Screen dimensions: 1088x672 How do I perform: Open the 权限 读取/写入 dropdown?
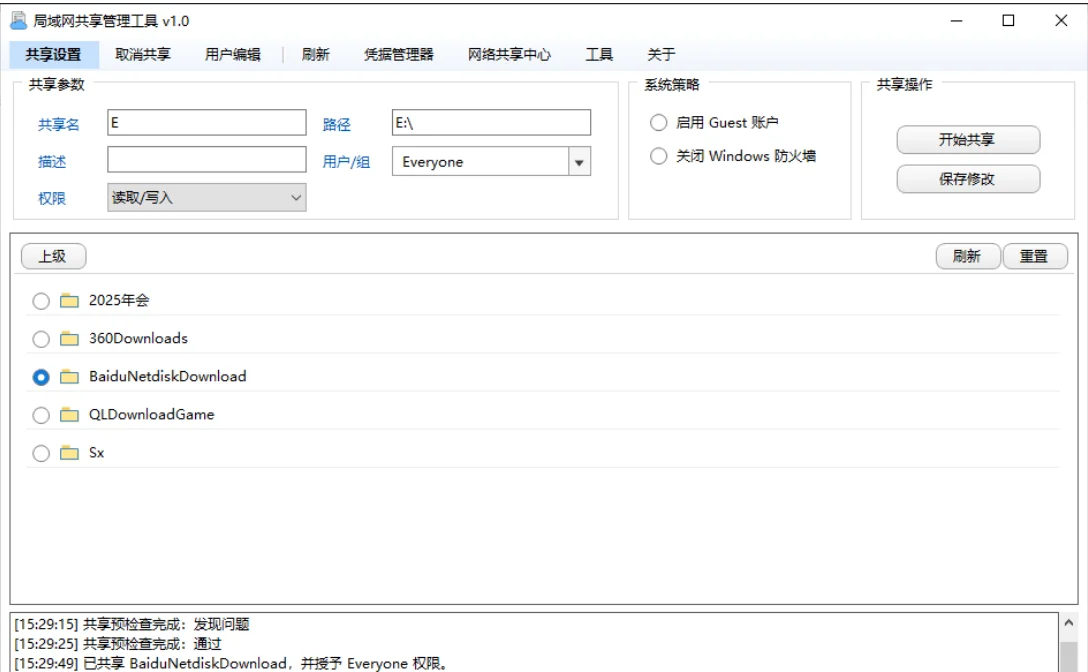pos(207,198)
